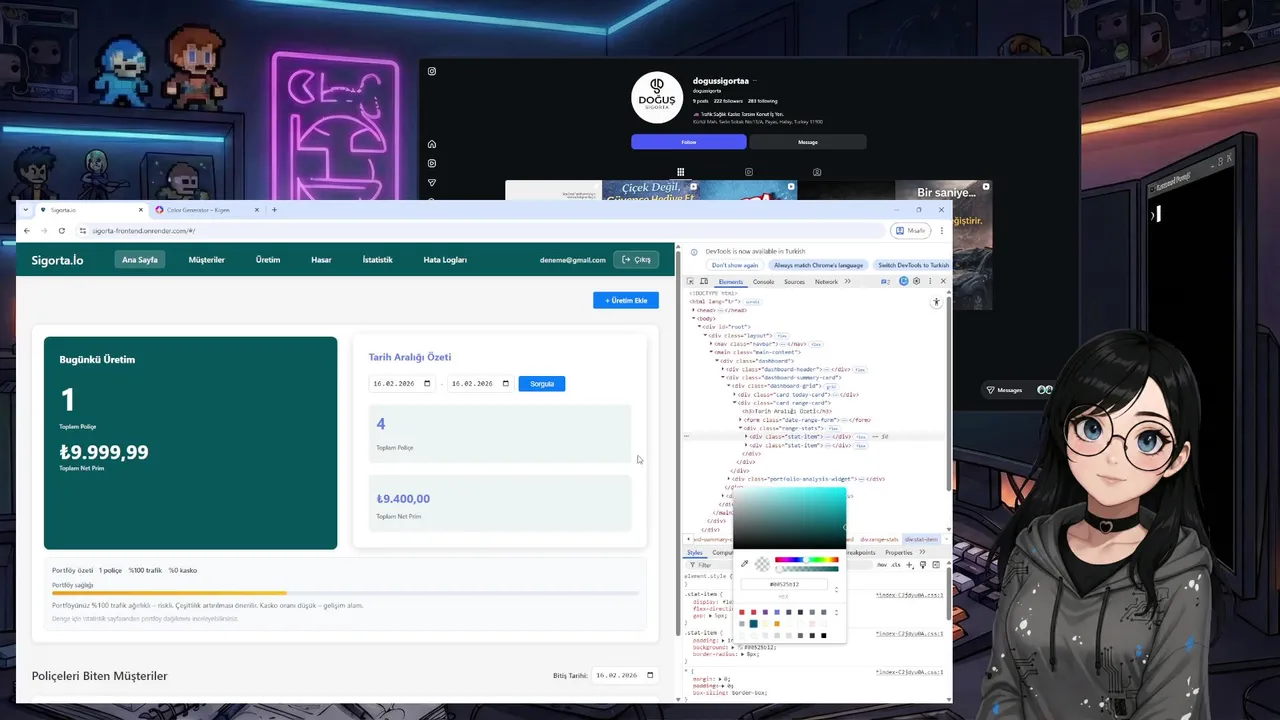
Task: Open the Network tab
Action: 826,282
